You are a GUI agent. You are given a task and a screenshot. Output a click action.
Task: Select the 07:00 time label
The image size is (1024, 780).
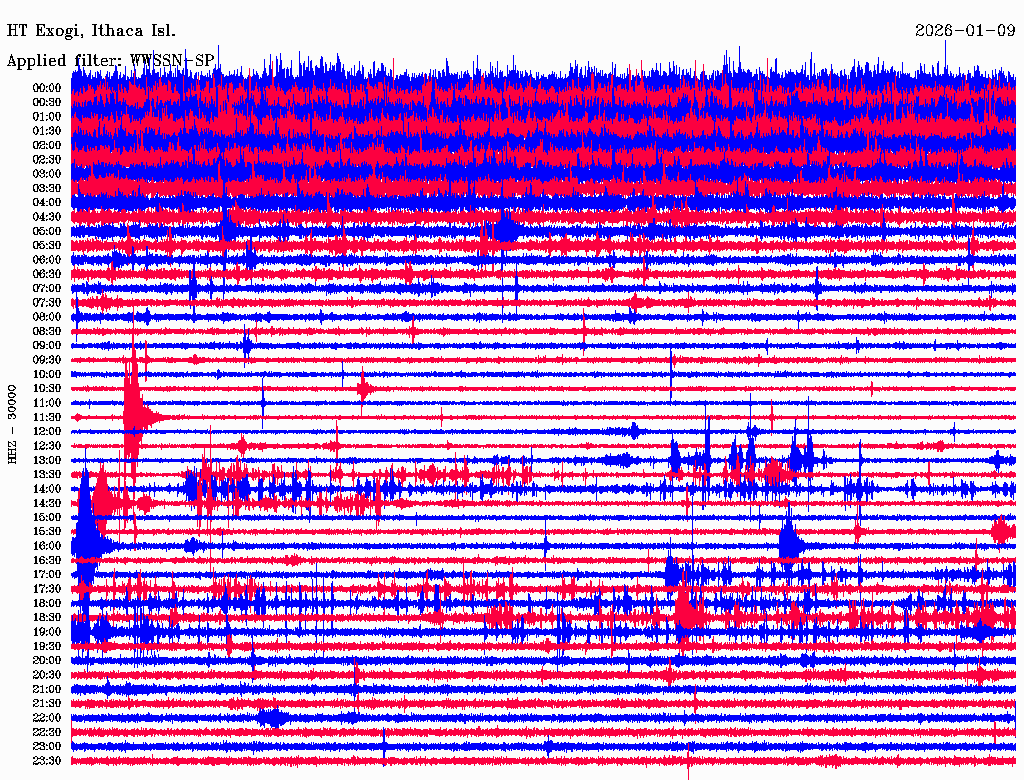point(47,288)
